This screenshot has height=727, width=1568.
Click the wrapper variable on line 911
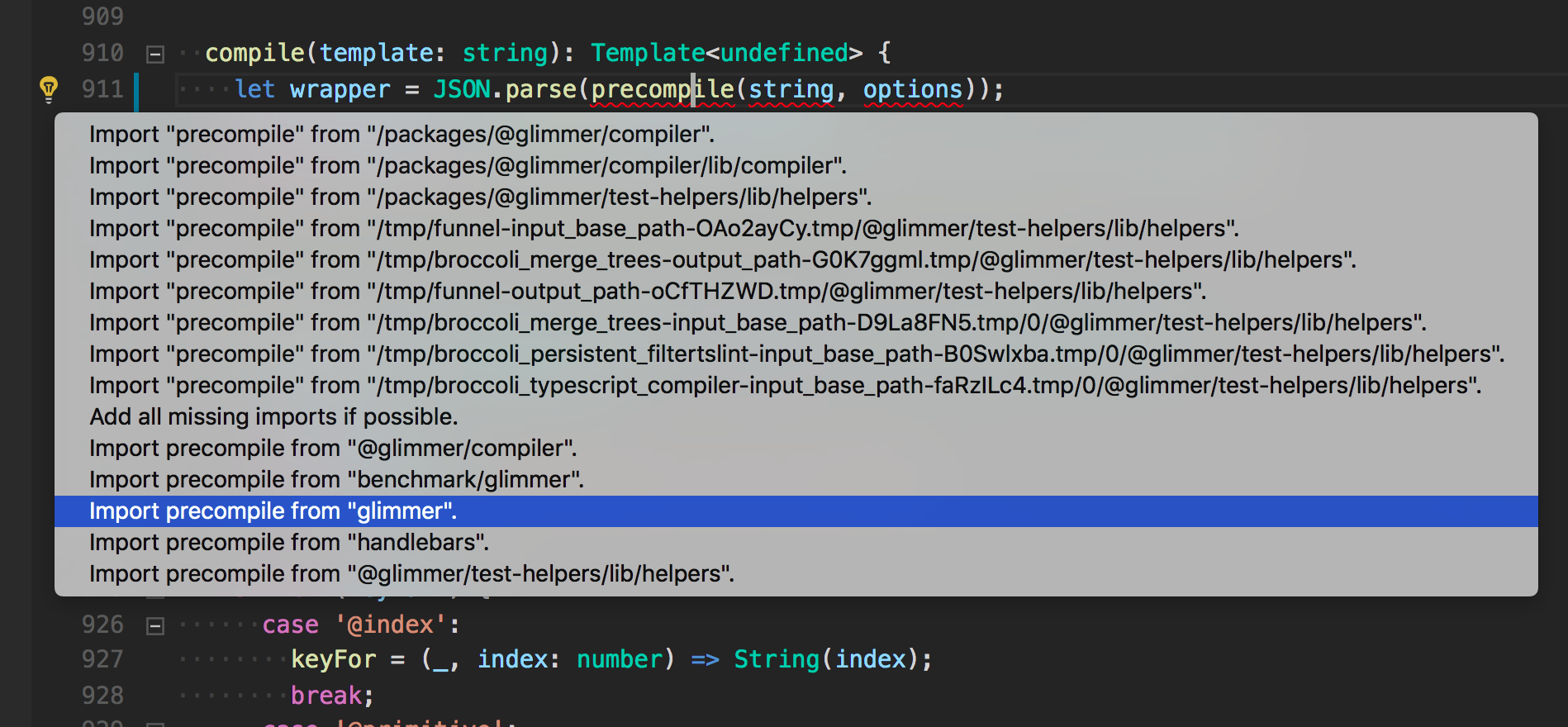pyautogui.click(x=340, y=89)
